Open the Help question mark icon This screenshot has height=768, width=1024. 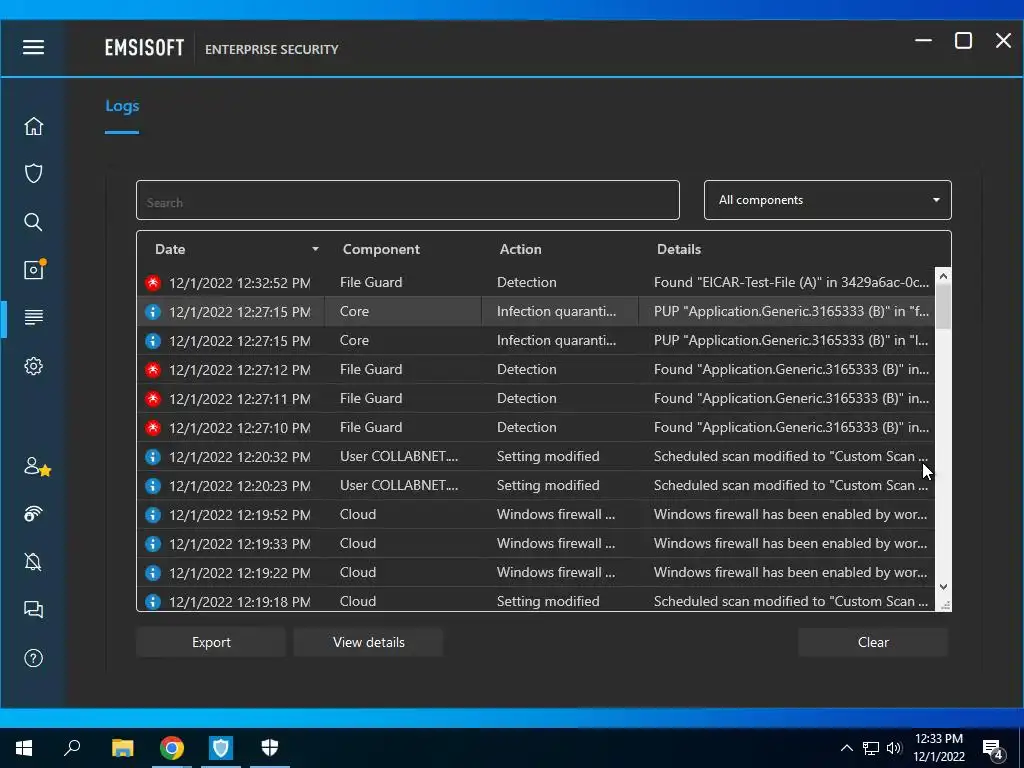(33, 658)
